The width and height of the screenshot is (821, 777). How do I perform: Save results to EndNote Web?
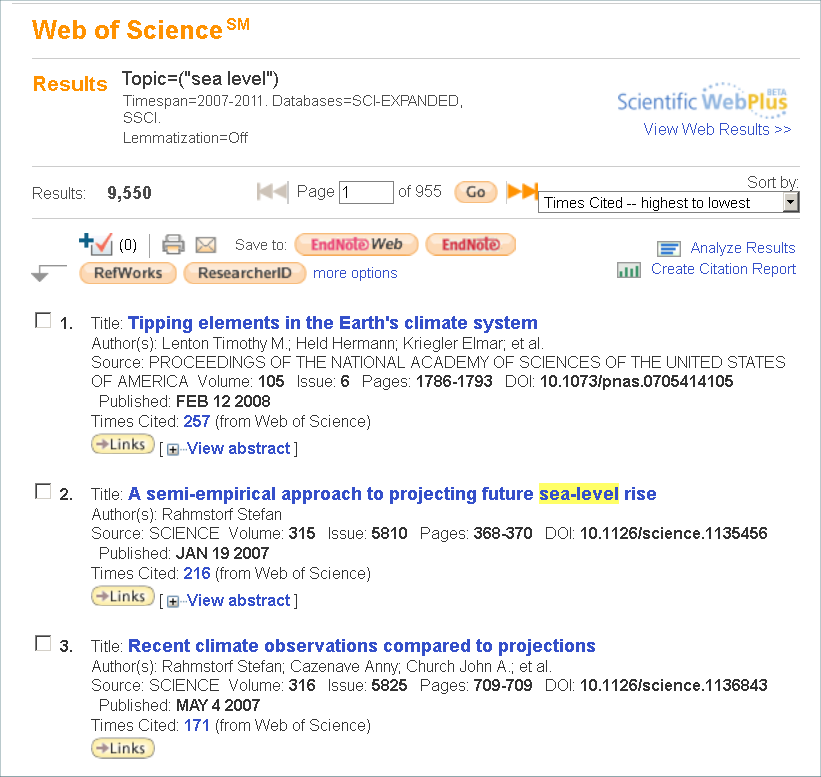[x=356, y=244]
